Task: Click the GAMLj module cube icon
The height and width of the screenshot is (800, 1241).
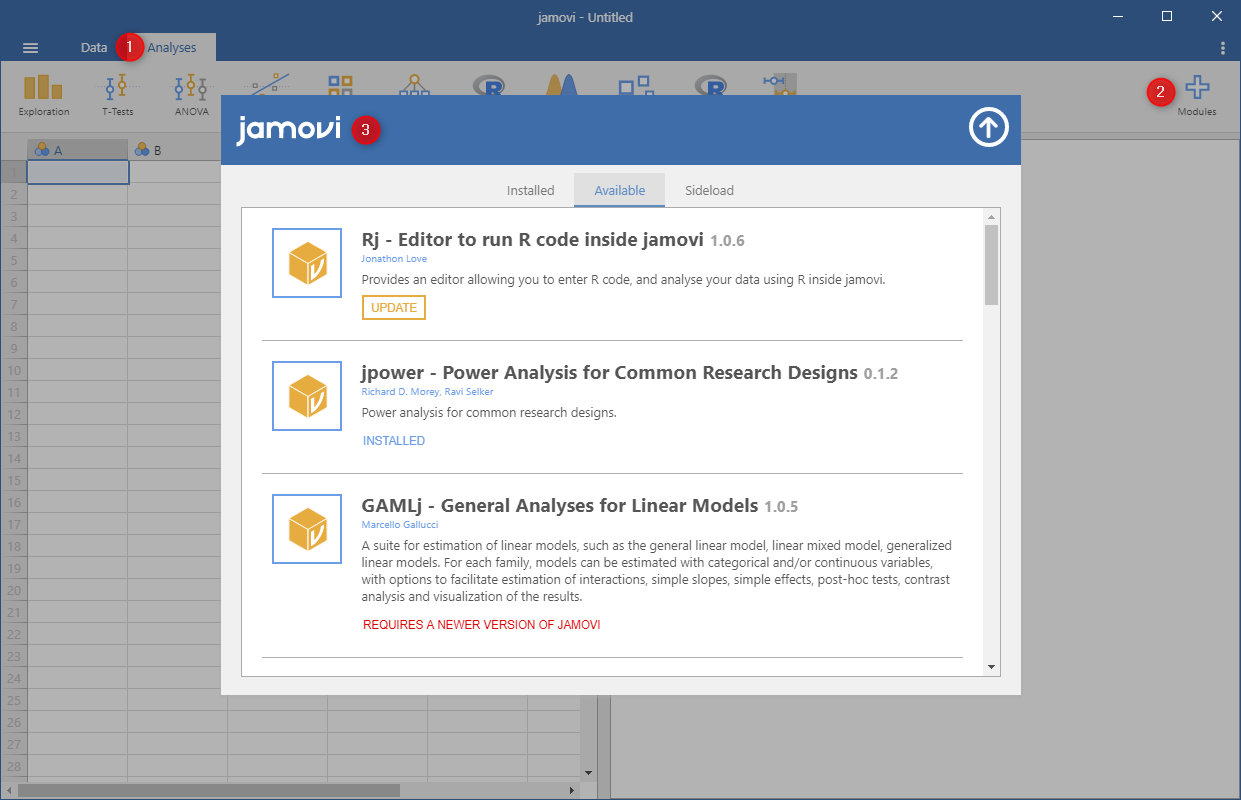Action: 307,528
